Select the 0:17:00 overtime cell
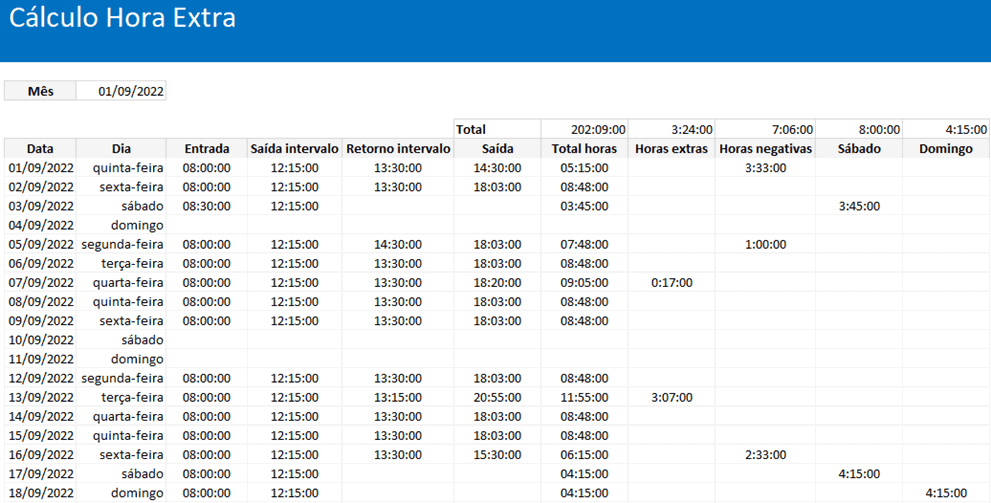 click(x=672, y=283)
